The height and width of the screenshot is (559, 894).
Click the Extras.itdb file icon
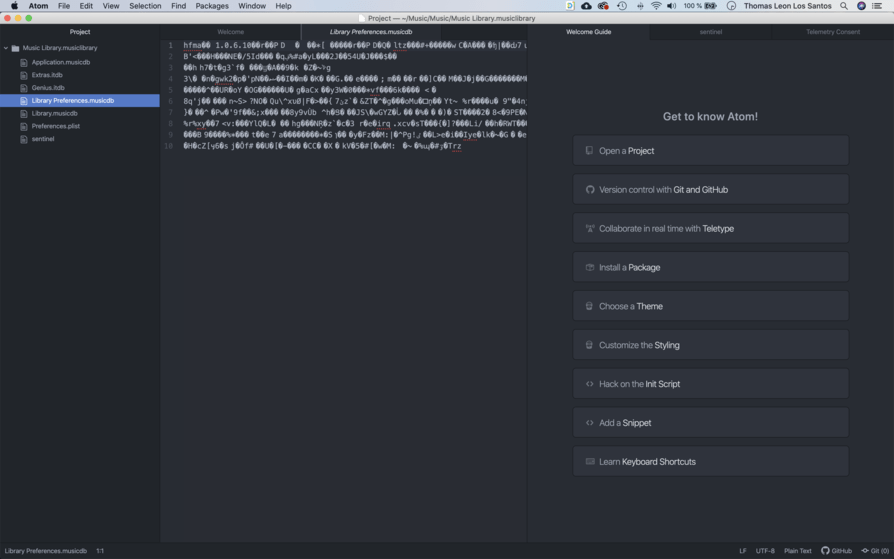pos(24,75)
